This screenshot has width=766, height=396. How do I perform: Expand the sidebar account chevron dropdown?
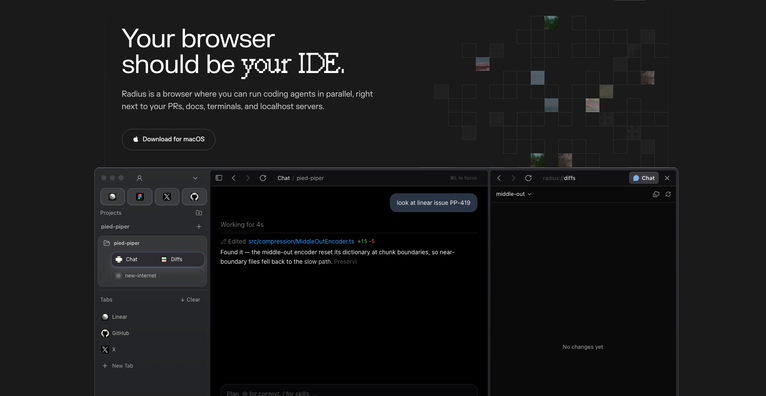[x=195, y=178]
